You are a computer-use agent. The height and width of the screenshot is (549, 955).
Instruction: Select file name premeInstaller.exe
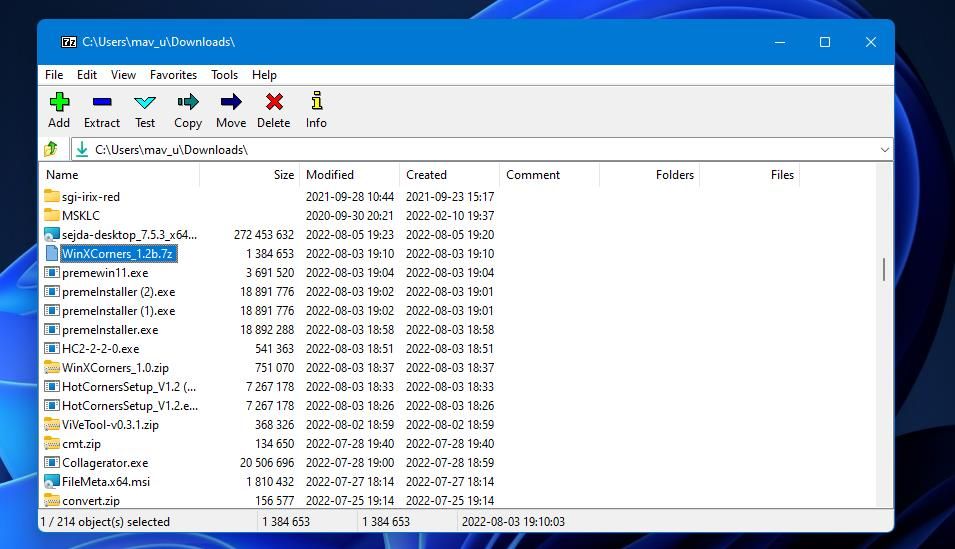tap(110, 330)
